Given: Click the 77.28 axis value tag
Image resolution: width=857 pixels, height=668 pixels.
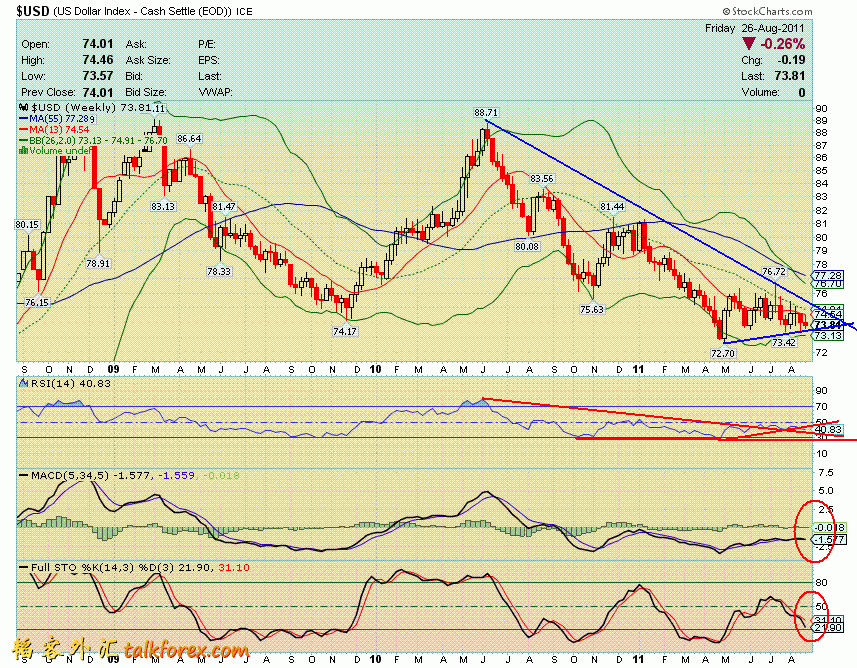Looking at the screenshot, I should 828,275.
